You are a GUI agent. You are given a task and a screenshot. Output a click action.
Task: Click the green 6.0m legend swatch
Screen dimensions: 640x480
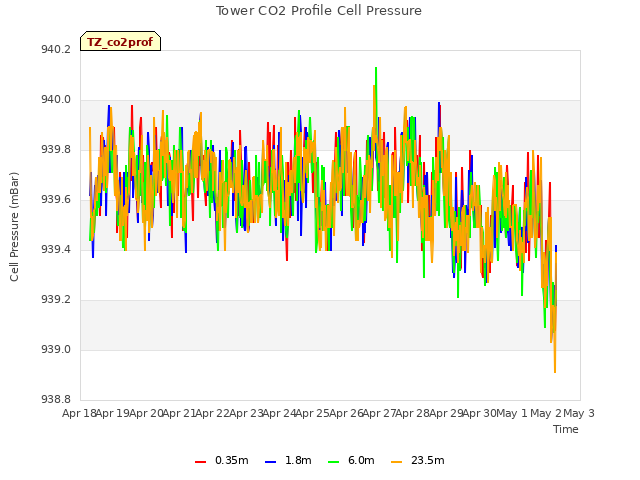[333, 462]
